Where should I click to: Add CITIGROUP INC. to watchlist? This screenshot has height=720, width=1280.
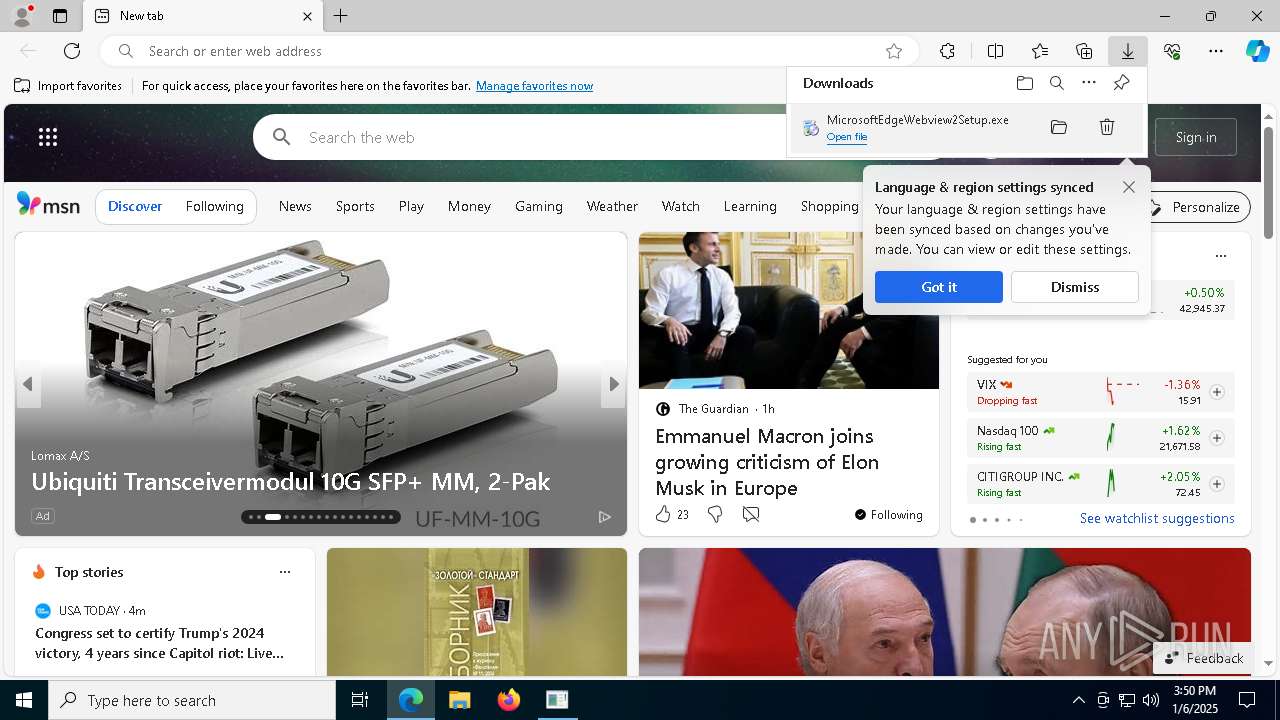click(1217, 484)
